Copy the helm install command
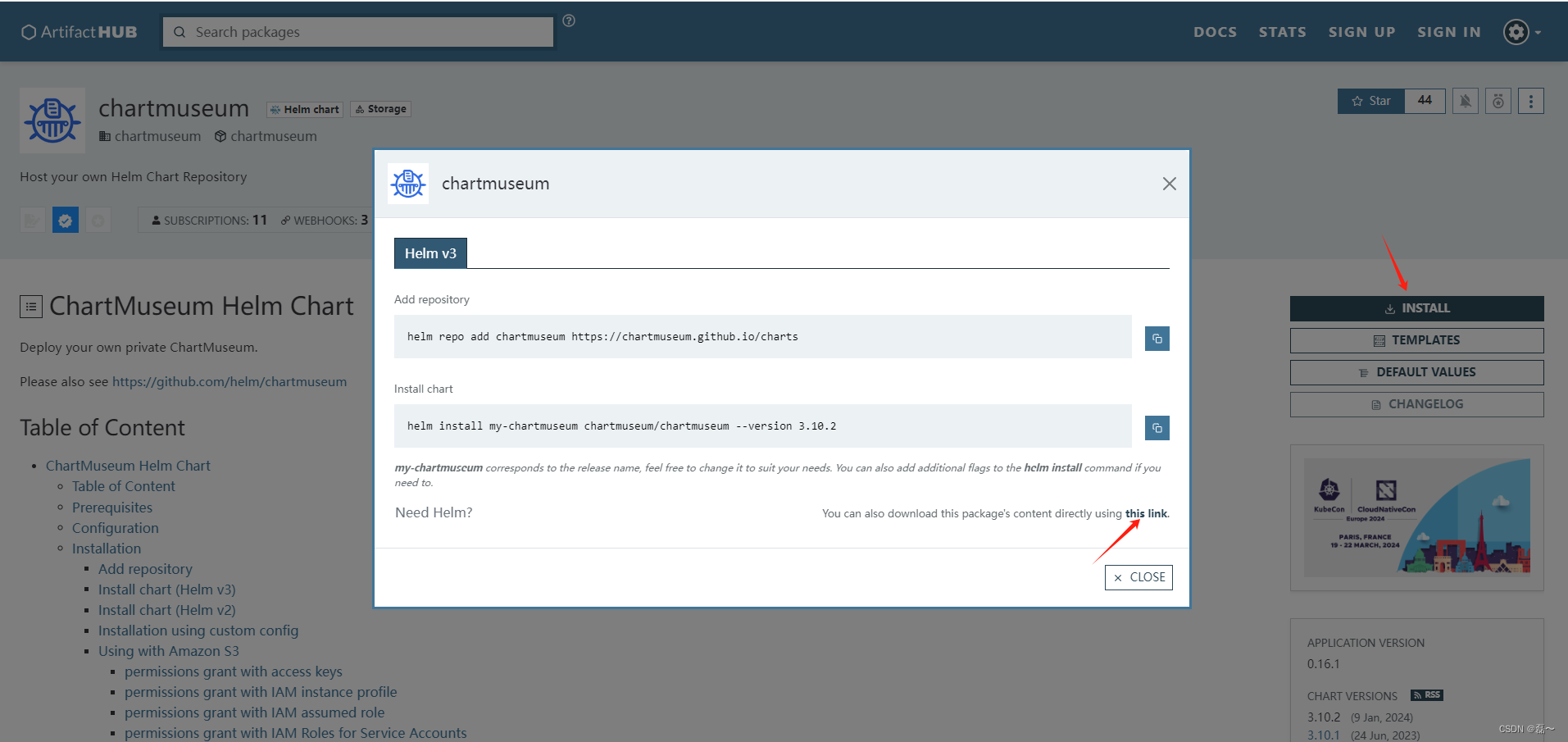Image resolution: width=1568 pixels, height=742 pixels. pos(1157,428)
